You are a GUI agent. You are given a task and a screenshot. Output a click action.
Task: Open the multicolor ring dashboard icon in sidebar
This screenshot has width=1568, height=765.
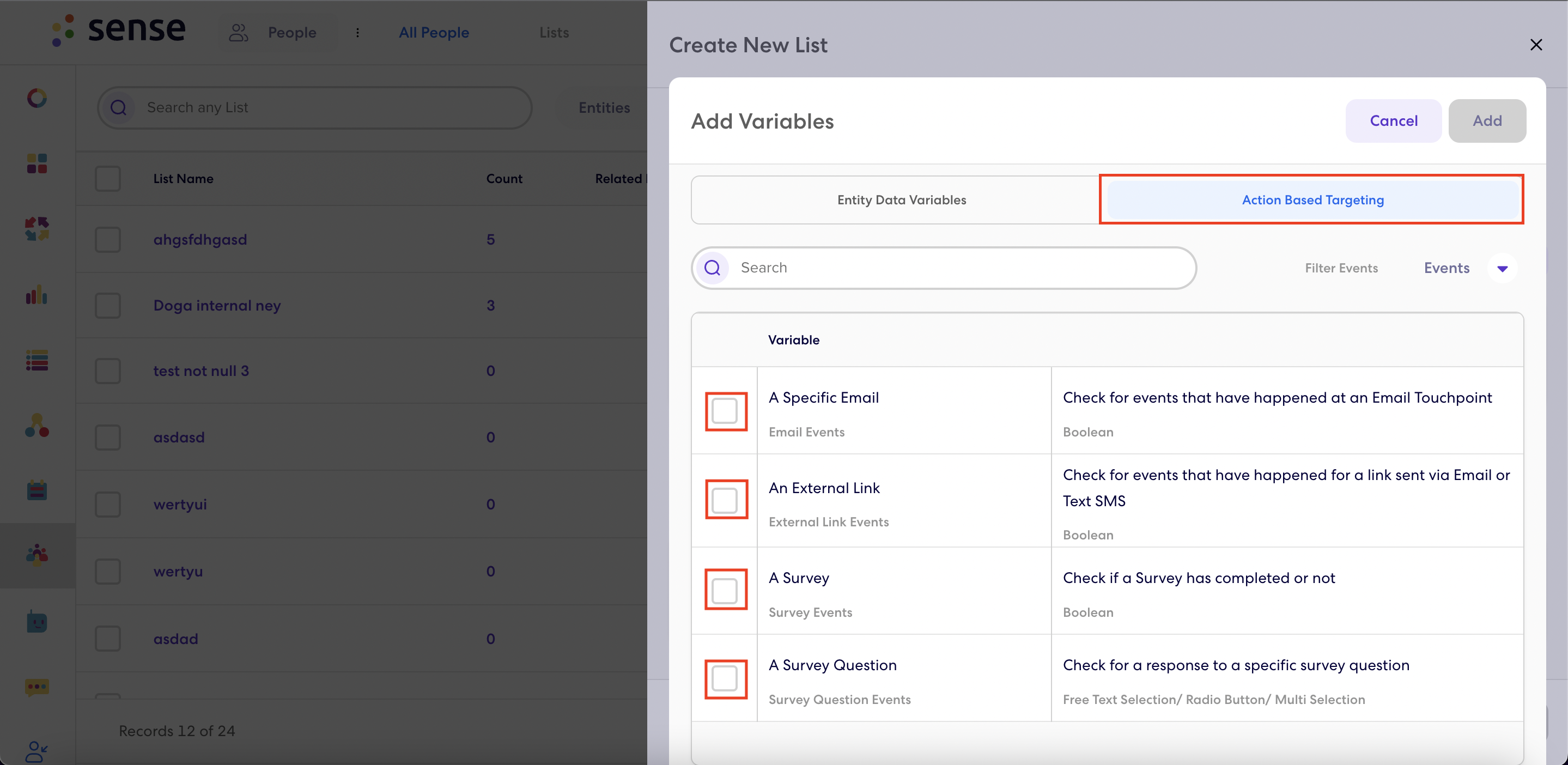pyautogui.click(x=37, y=98)
